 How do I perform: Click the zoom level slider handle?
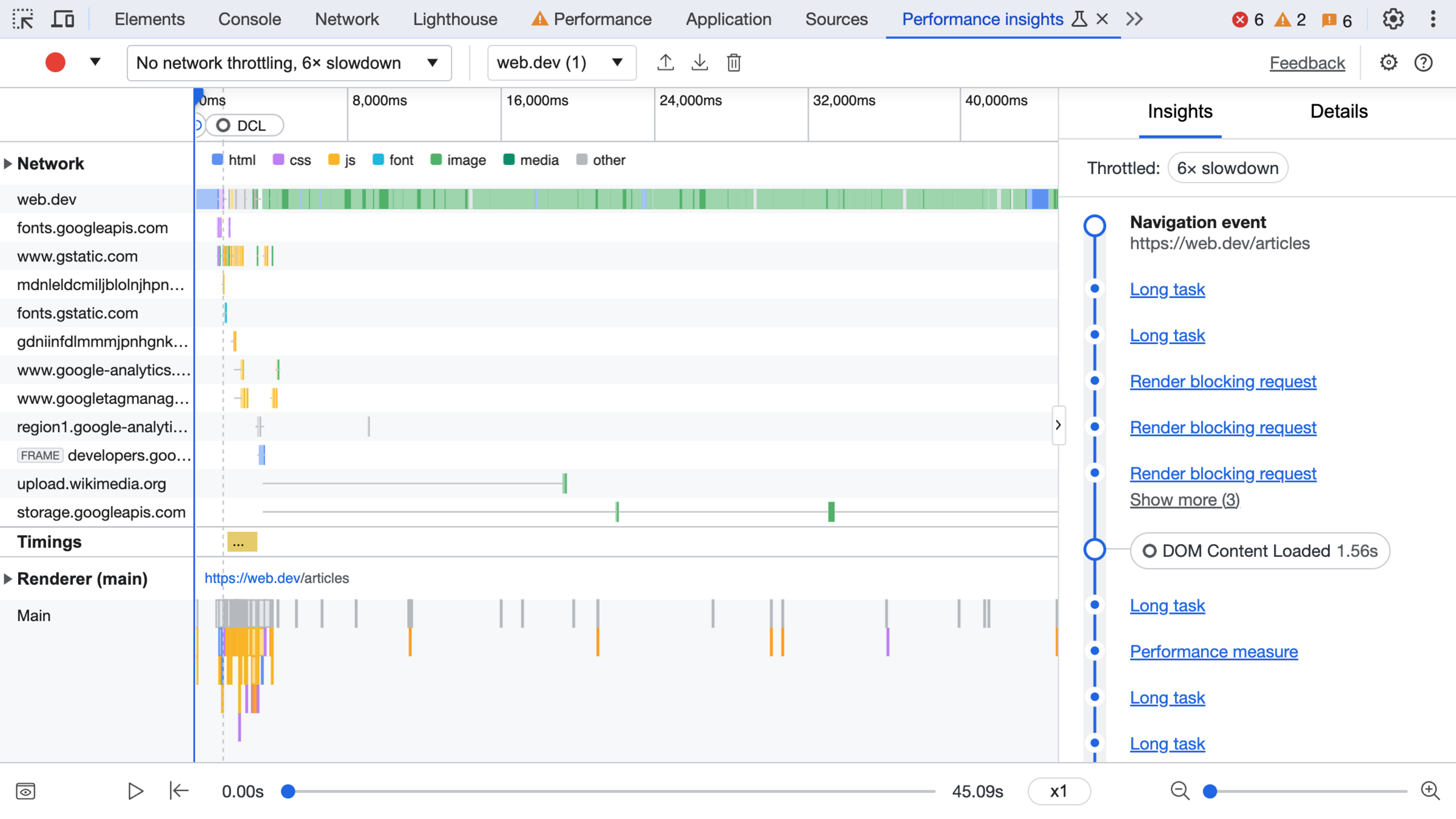click(1210, 791)
